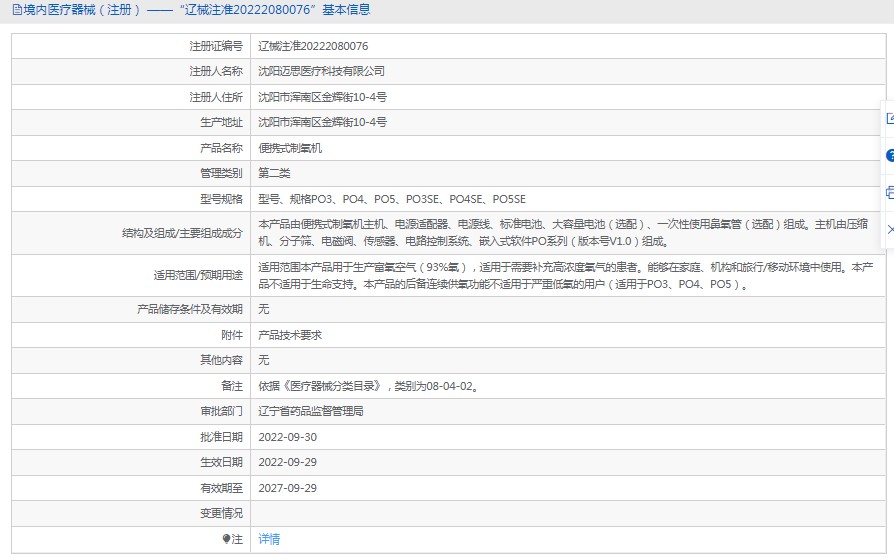The image size is (894, 560).
Task: Click the 注册人住所 address value
Action: (322, 97)
